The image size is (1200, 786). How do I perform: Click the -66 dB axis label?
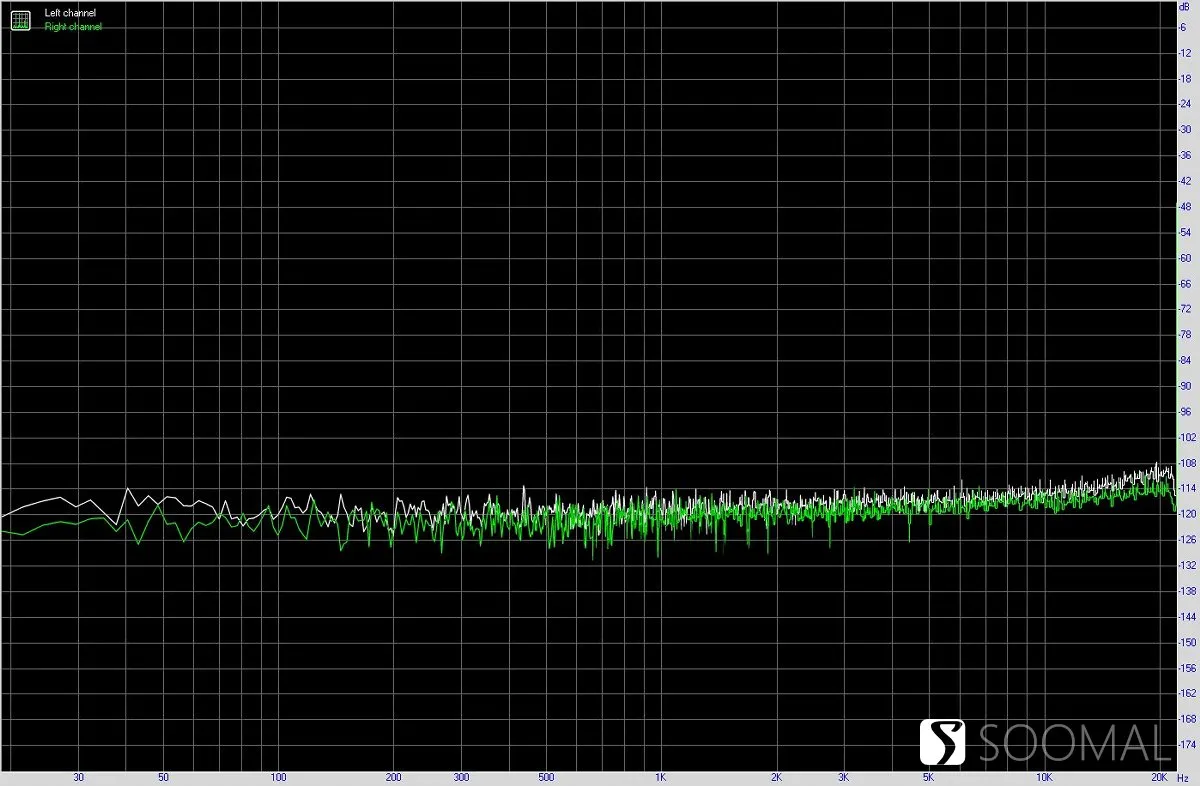point(1184,283)
